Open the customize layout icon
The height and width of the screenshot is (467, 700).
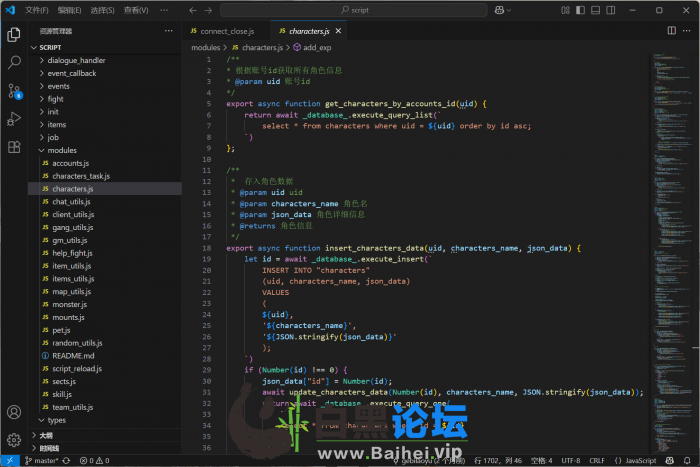pos(565,10)
